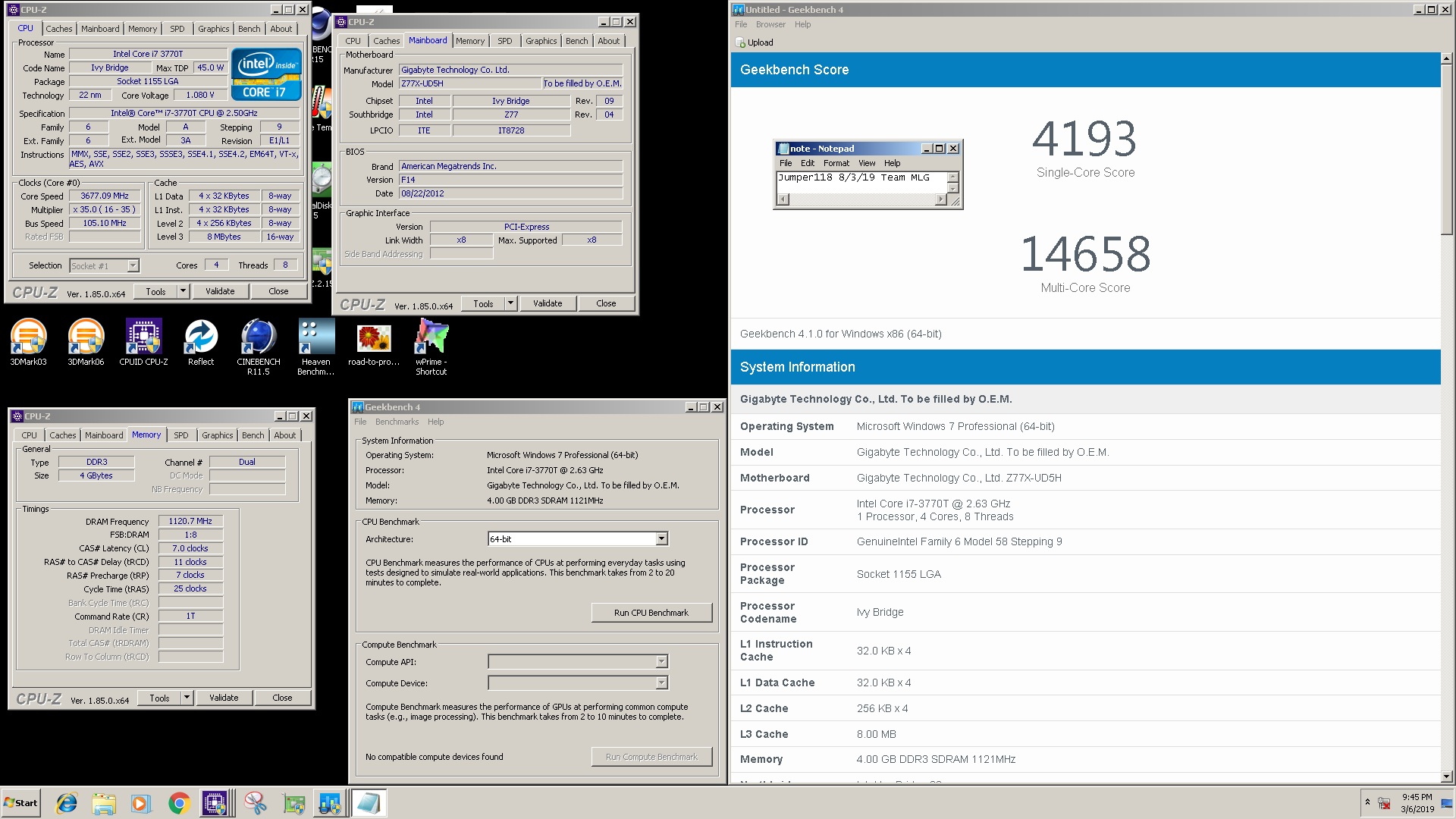The image size is (1456, 819).
Task: Click Tools button in Memory CPU-Z window
Action: pyautogui.click(x=159, y=698)
